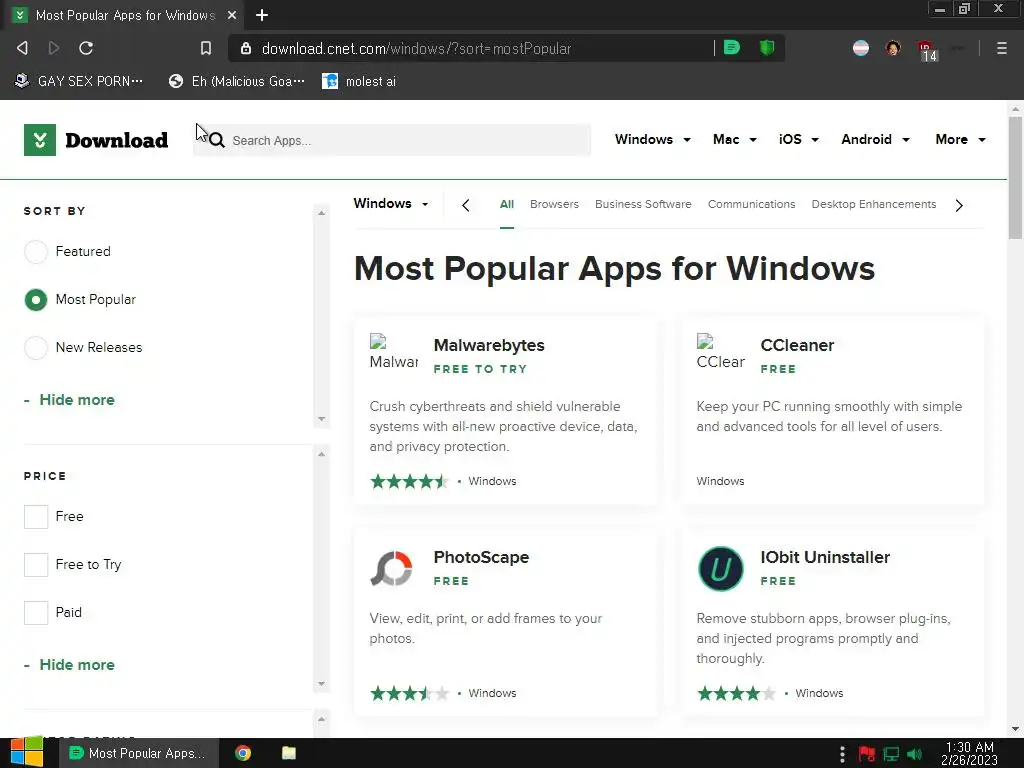Click the Most Popular Apps taskbar button

[138, 753]
